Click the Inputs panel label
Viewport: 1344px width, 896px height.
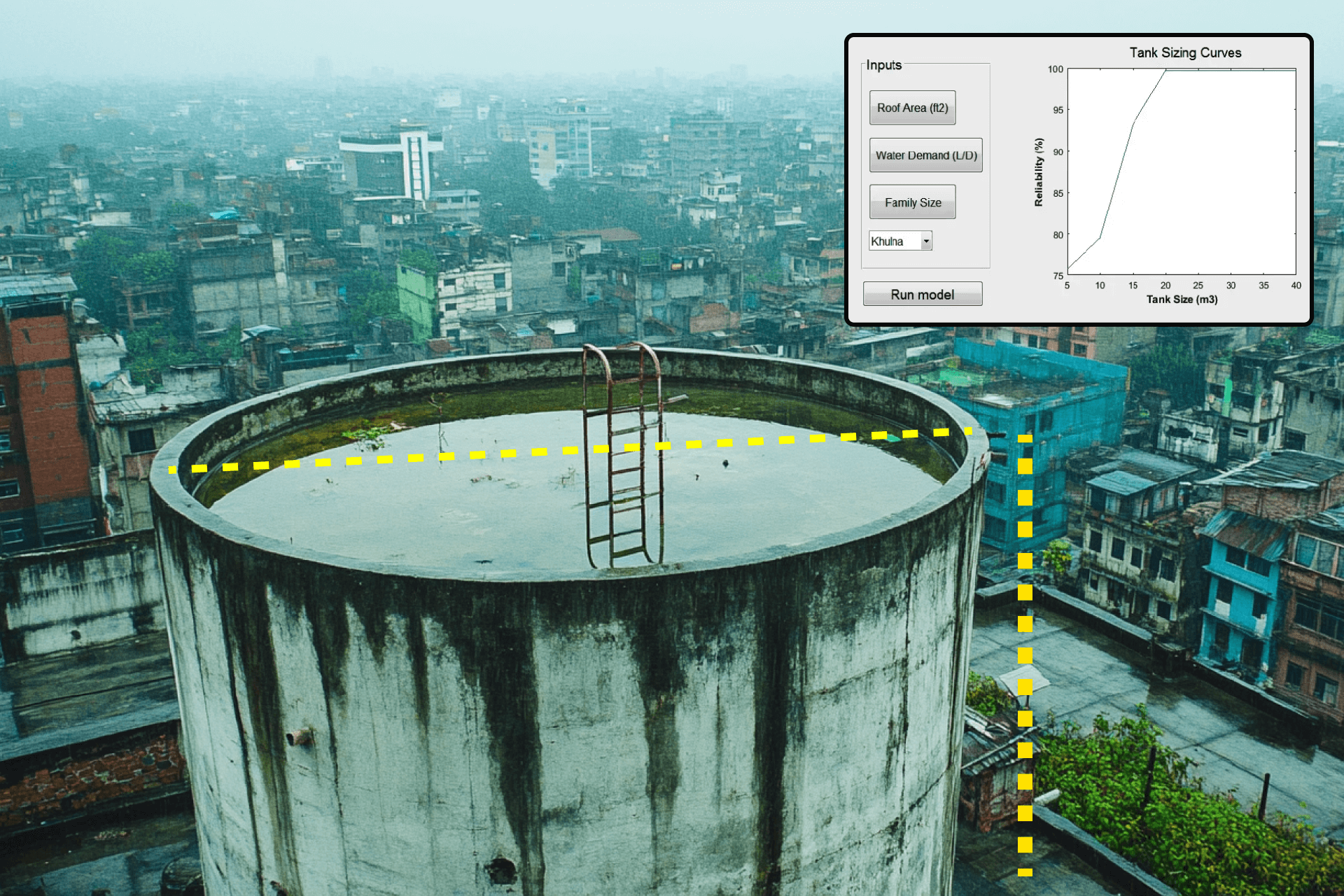[883, 65]
